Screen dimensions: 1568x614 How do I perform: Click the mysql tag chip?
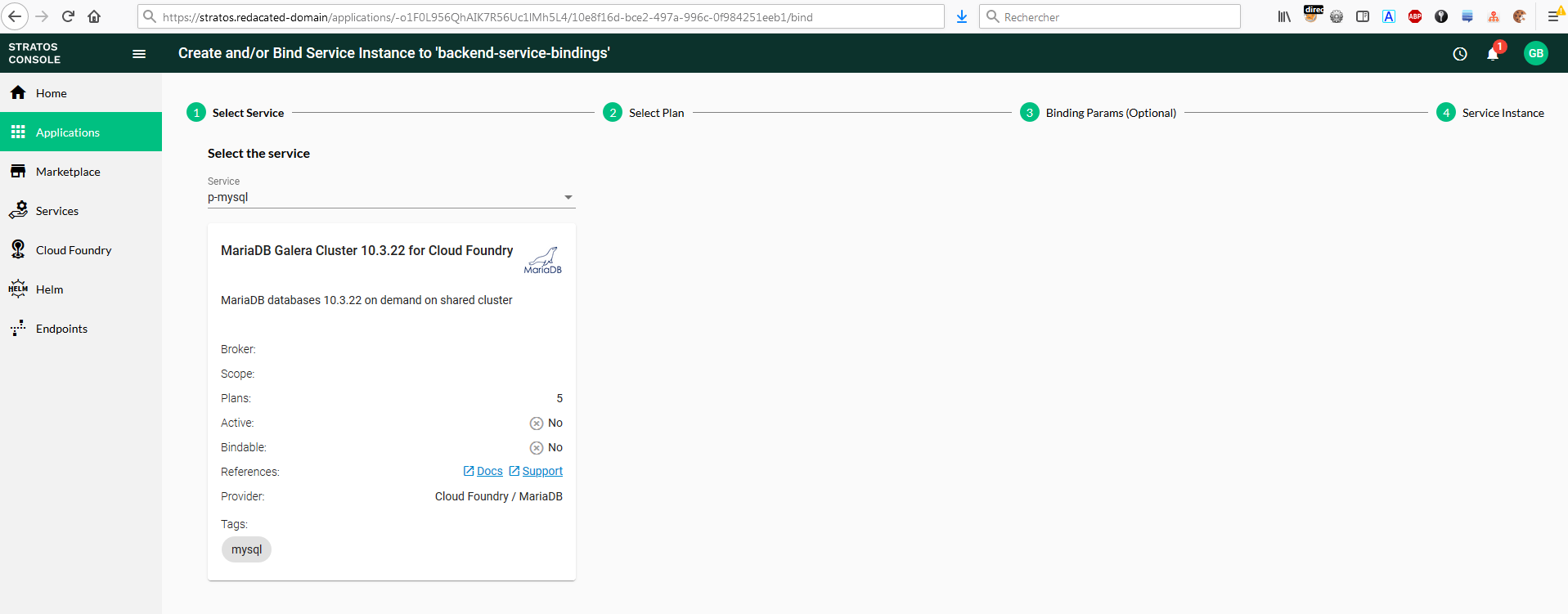[246, 549]
